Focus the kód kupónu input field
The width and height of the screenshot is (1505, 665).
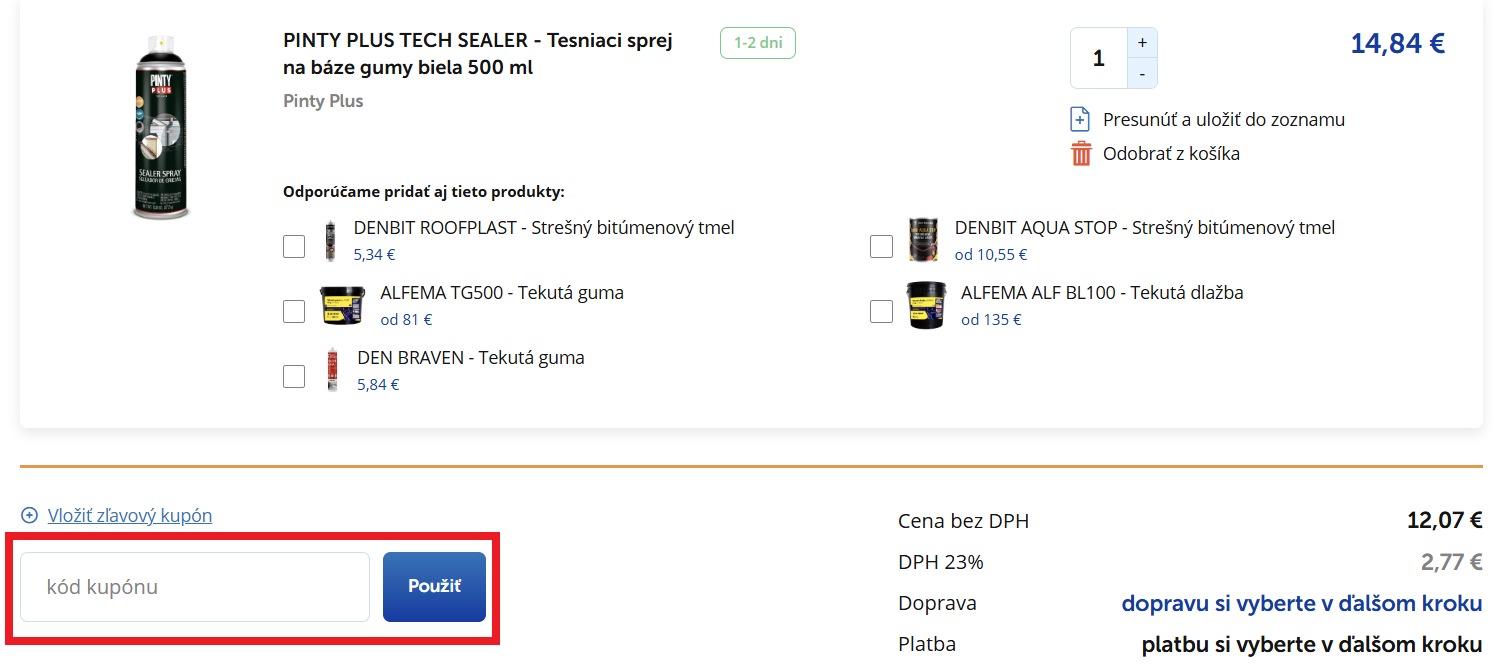tap(195, 587)
